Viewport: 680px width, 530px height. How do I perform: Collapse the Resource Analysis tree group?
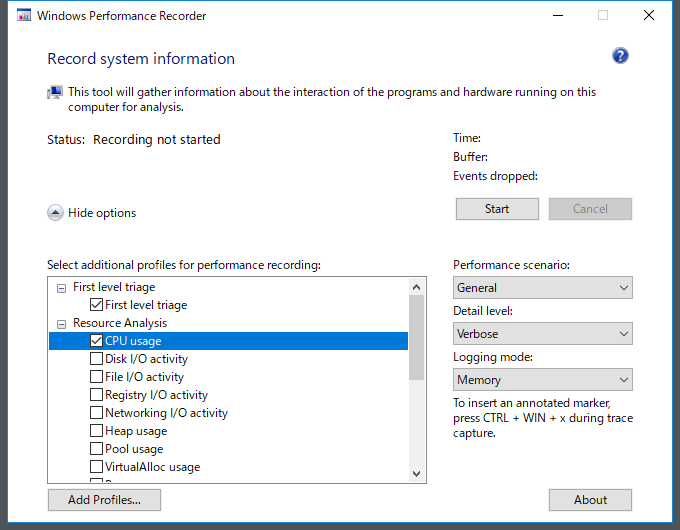[62, 324]
